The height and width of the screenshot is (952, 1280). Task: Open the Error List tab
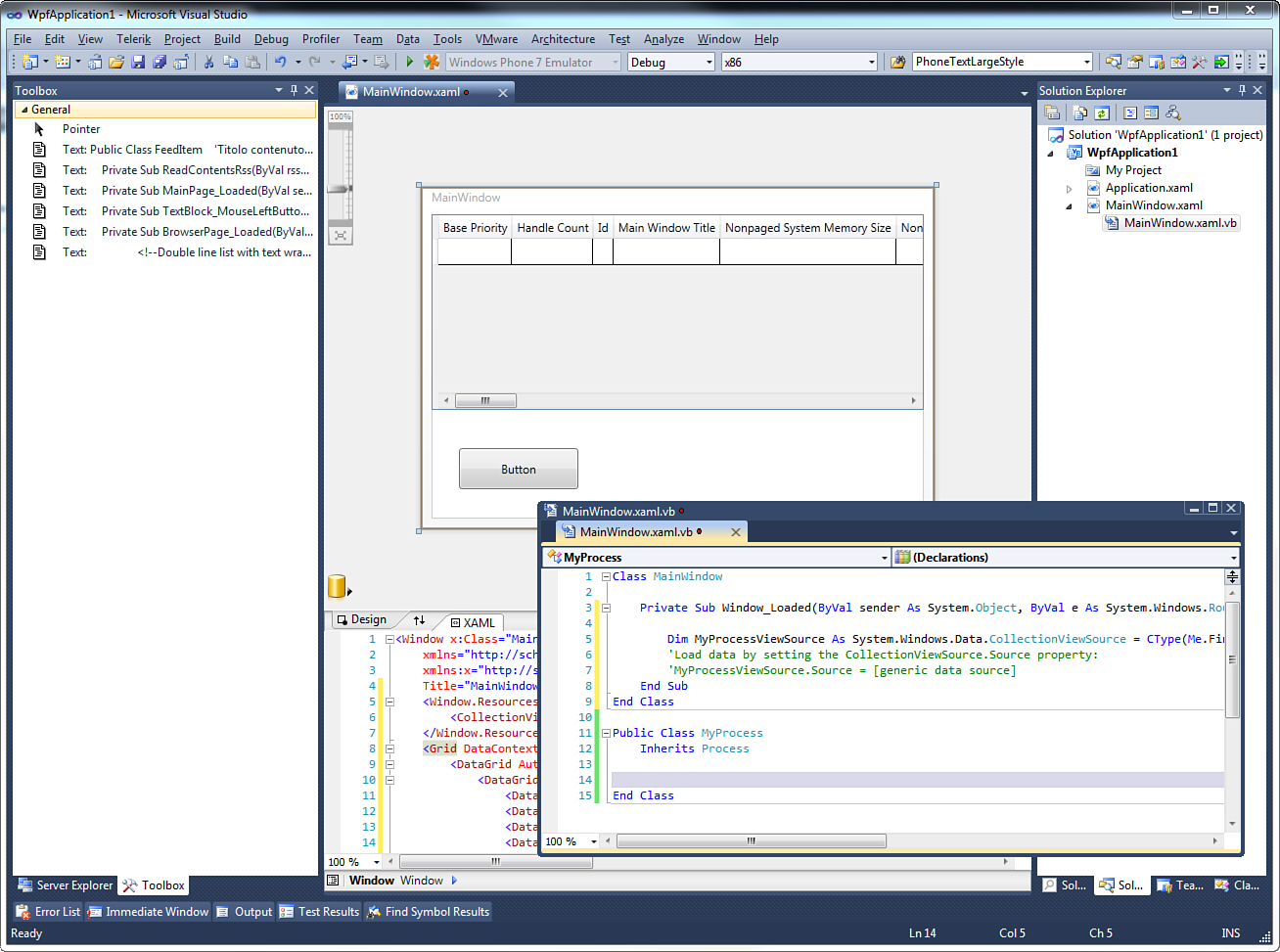pyautogui.click(x=48, y=912)
